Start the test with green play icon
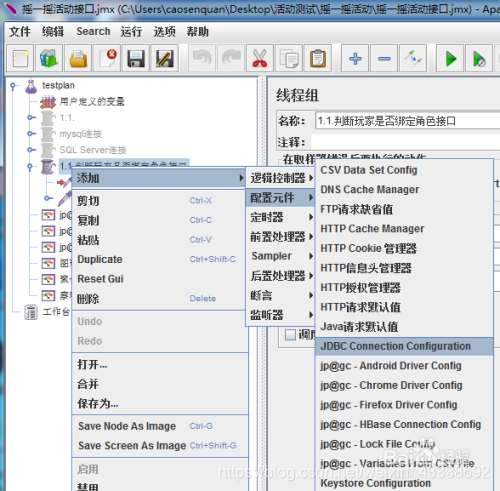 [x=450, y=59]
